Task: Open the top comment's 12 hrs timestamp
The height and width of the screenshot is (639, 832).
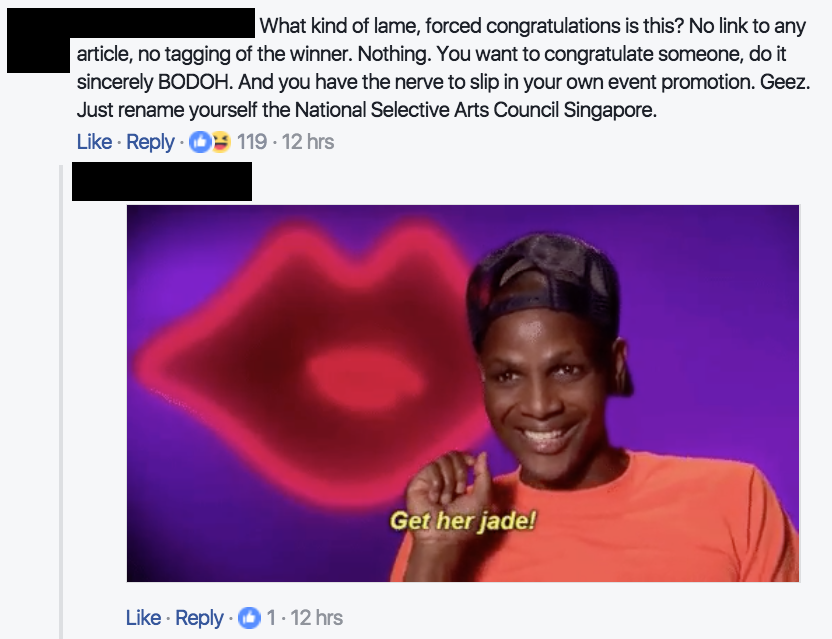Action: tap(308, 142)
